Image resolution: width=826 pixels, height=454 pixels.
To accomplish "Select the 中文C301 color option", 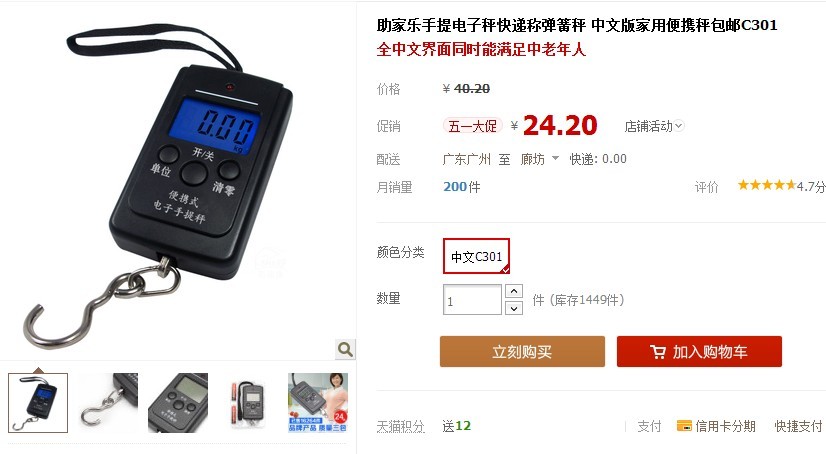I will click(x=476, y=256).
